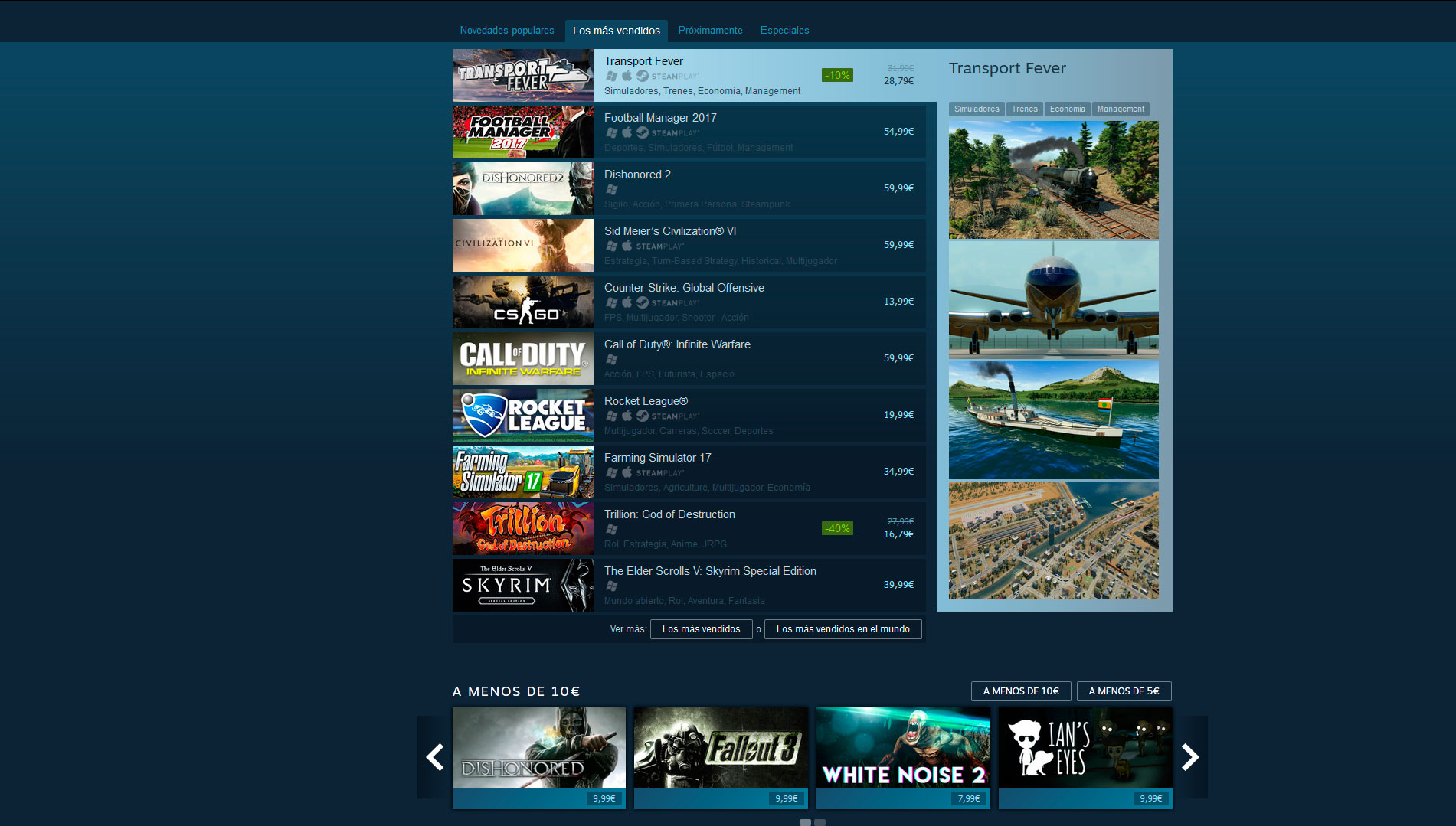This screenshot has width=1456, height=826.
Task: Click the Windows icon on Farming Simulator 17 row
Action: click(611, 472)
